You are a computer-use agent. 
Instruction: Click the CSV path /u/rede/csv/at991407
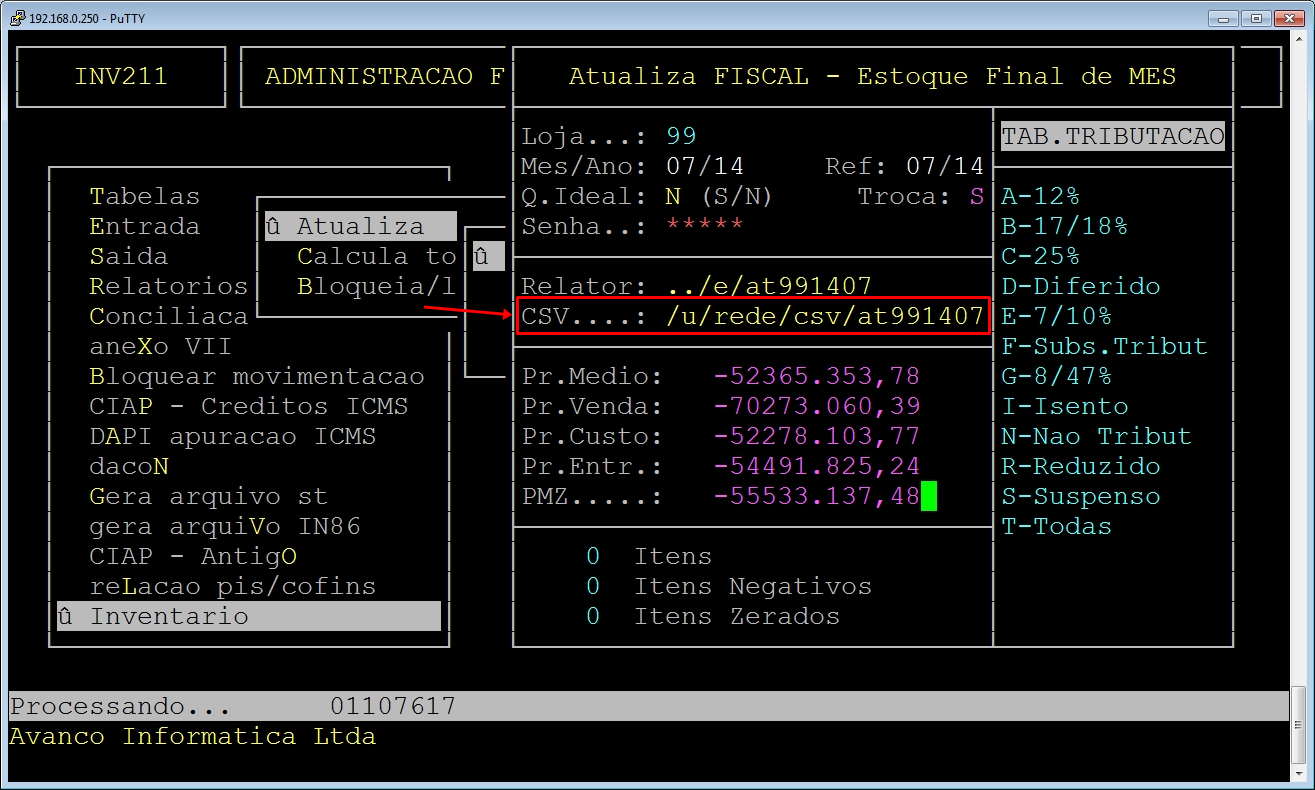click(x=825, y=316)
